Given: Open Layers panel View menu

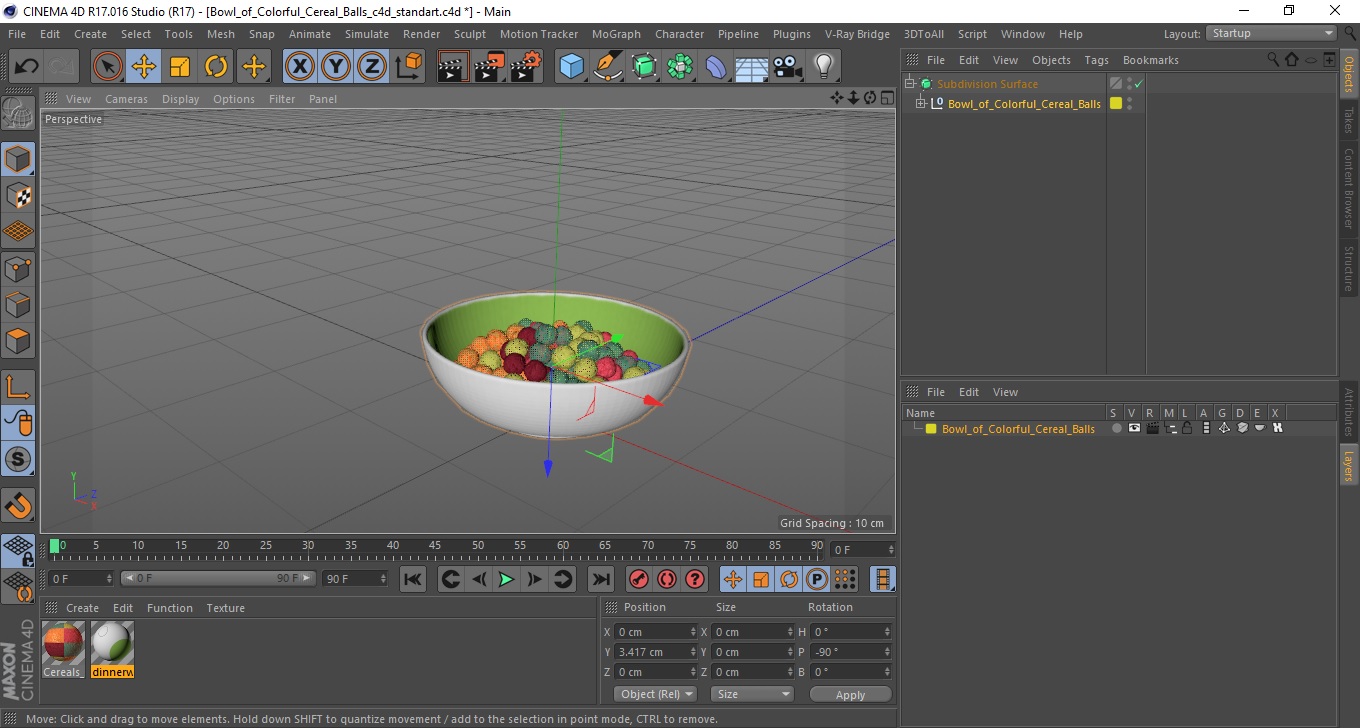Looking at the screenshot, I should 1005,392.
